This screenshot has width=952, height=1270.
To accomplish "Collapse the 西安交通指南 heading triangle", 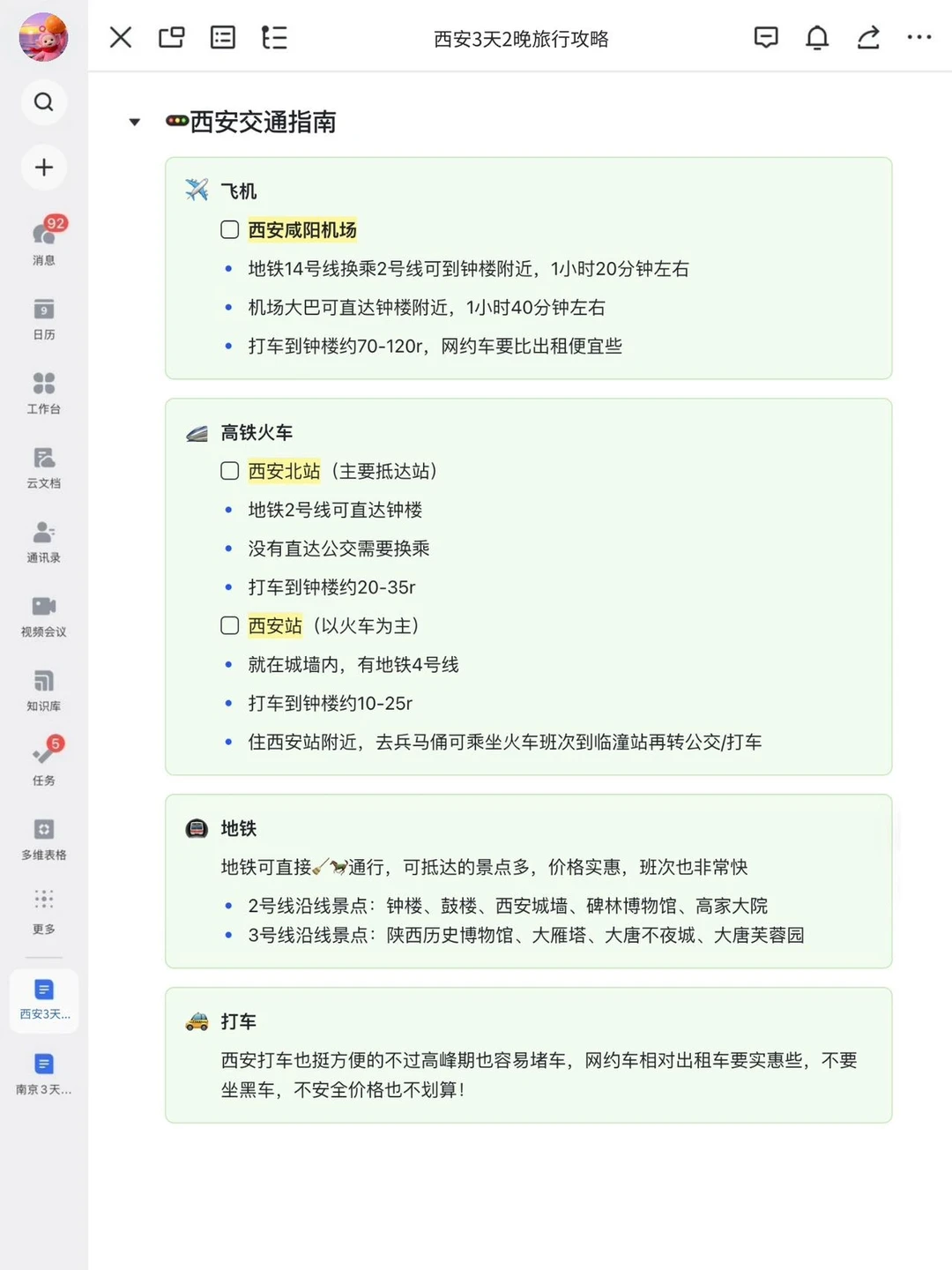I will (x=134, y=123).
